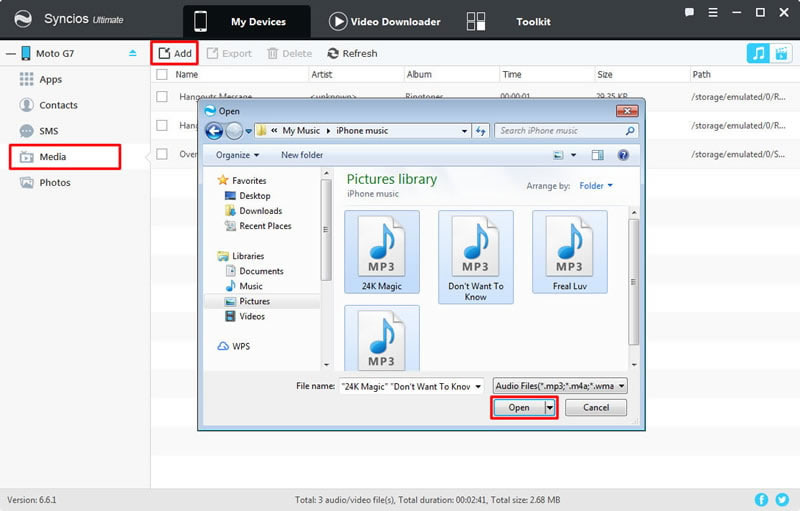Viewport: 800px width, 511px height.
Task: Select Don't Want To Know MP3
Action: pos(476,257)
